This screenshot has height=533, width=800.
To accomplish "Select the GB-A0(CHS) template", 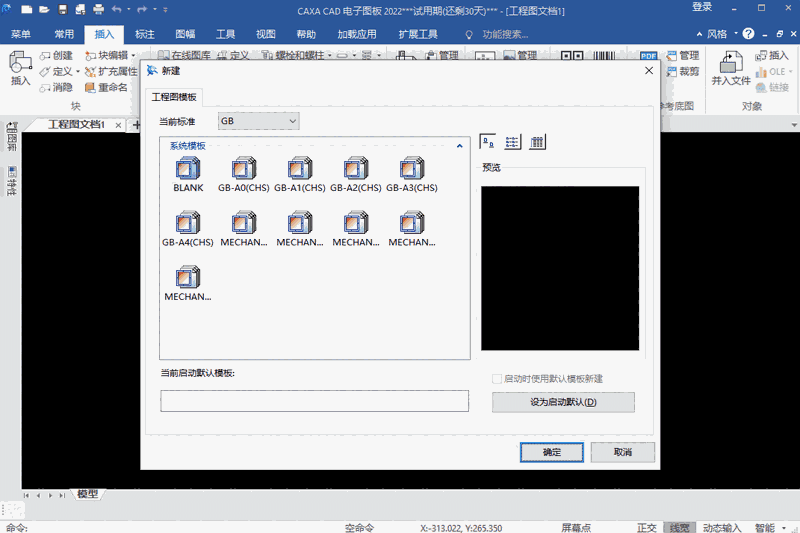I will pyautogui.click(x=244, y=174).
